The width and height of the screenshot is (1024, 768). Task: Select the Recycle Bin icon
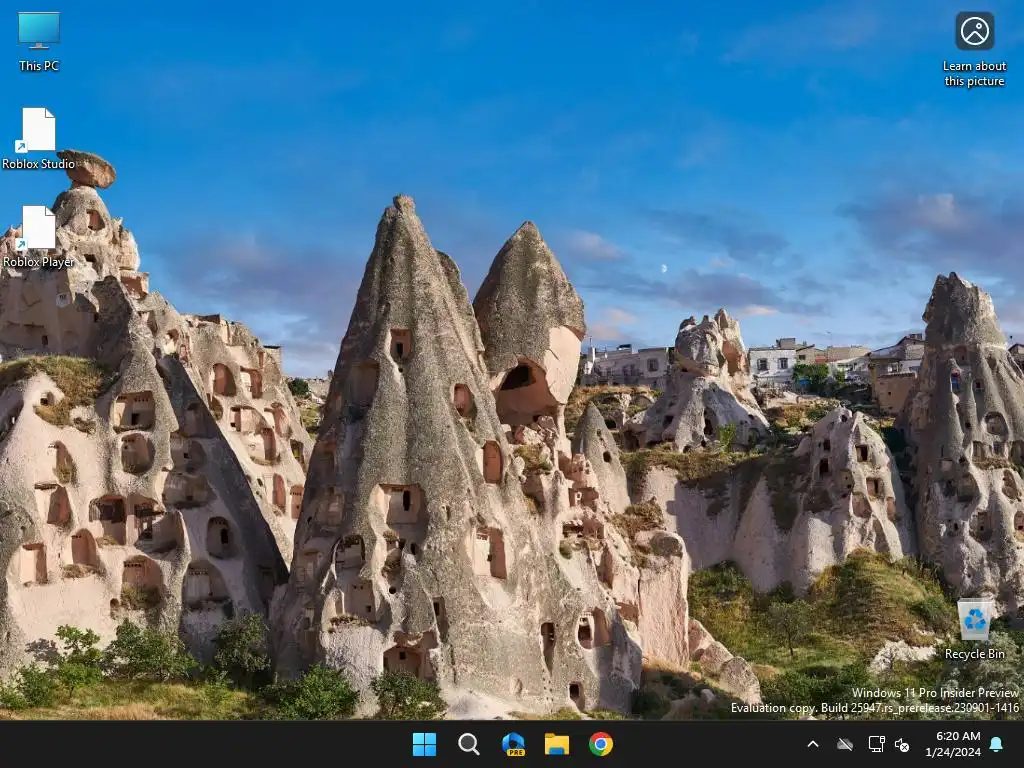pos(974,630)
